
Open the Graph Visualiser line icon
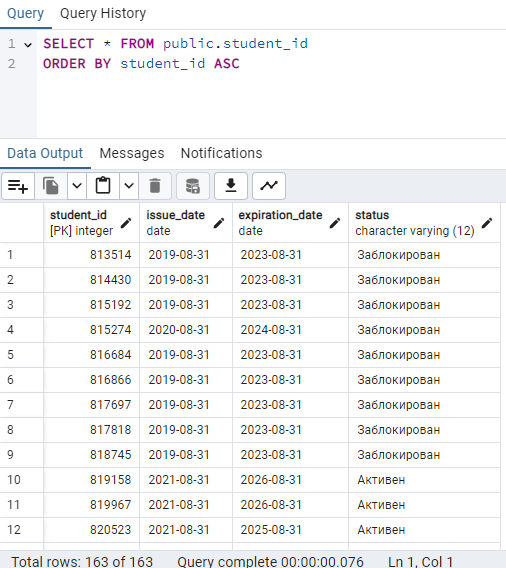(269, 186)
